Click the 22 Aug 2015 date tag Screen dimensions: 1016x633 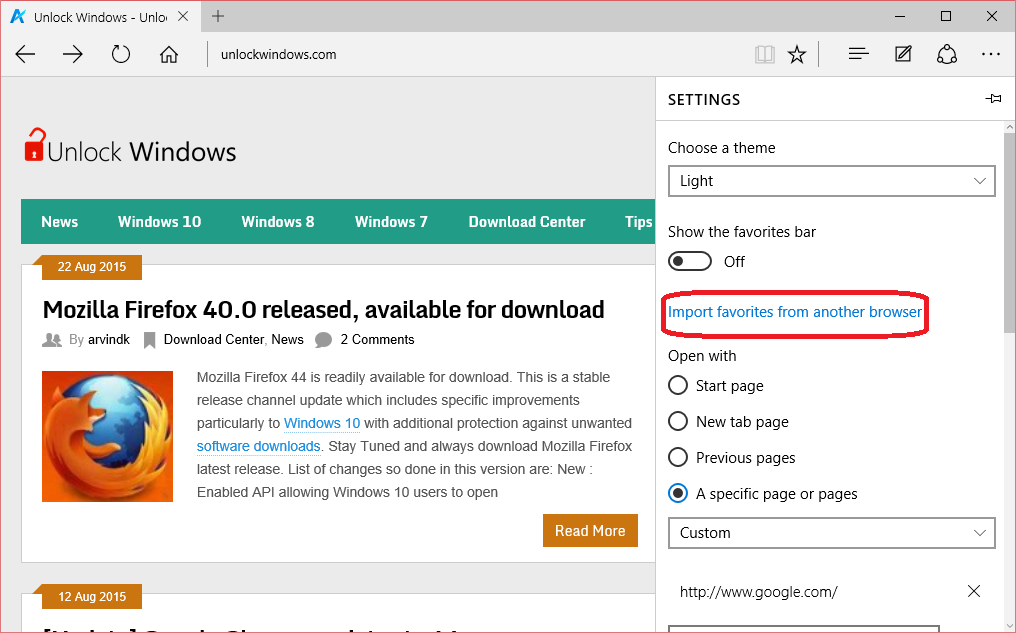pos(91,267)
